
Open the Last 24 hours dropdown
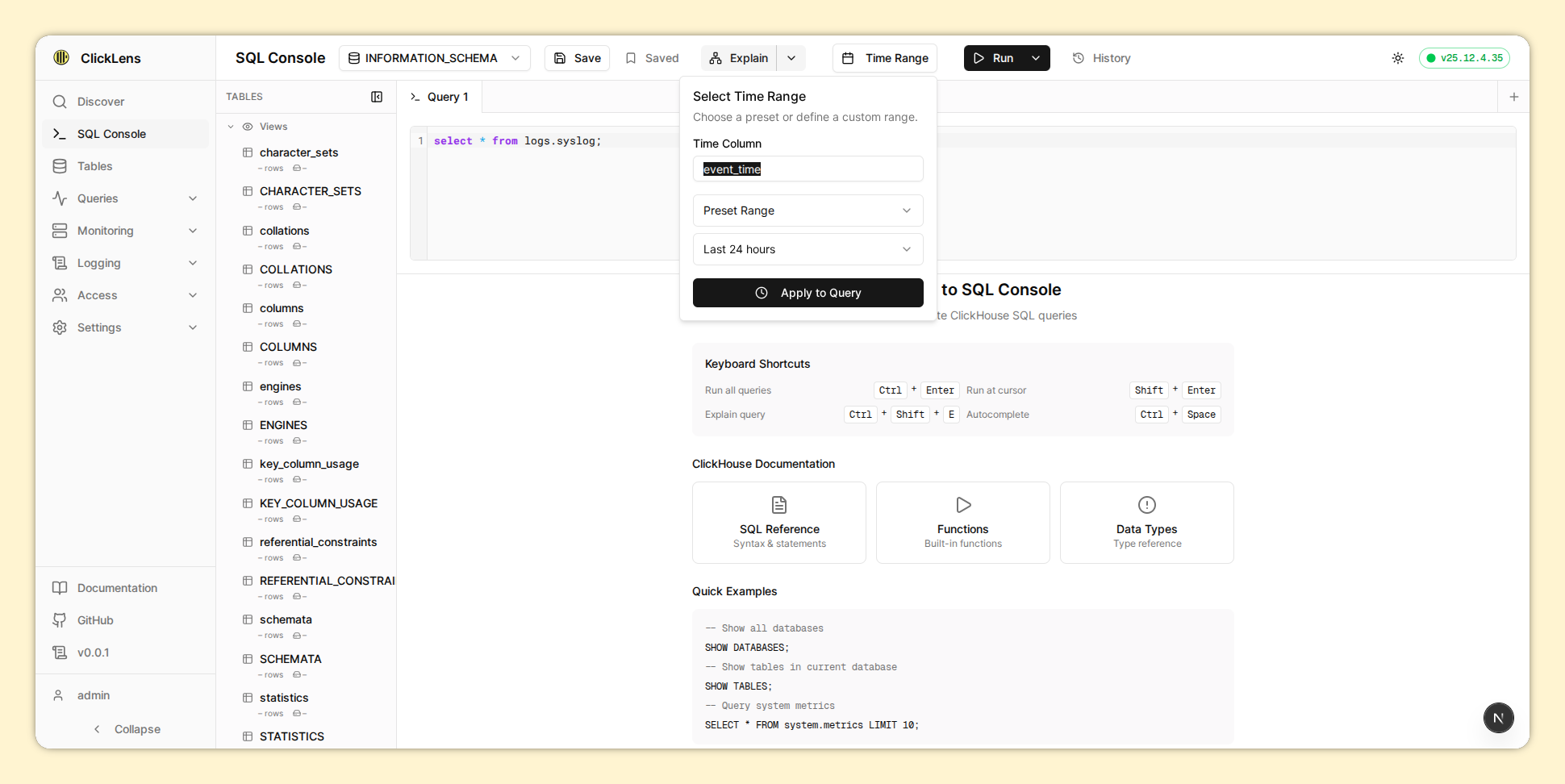pyautogui.click(x=808, y=249)
